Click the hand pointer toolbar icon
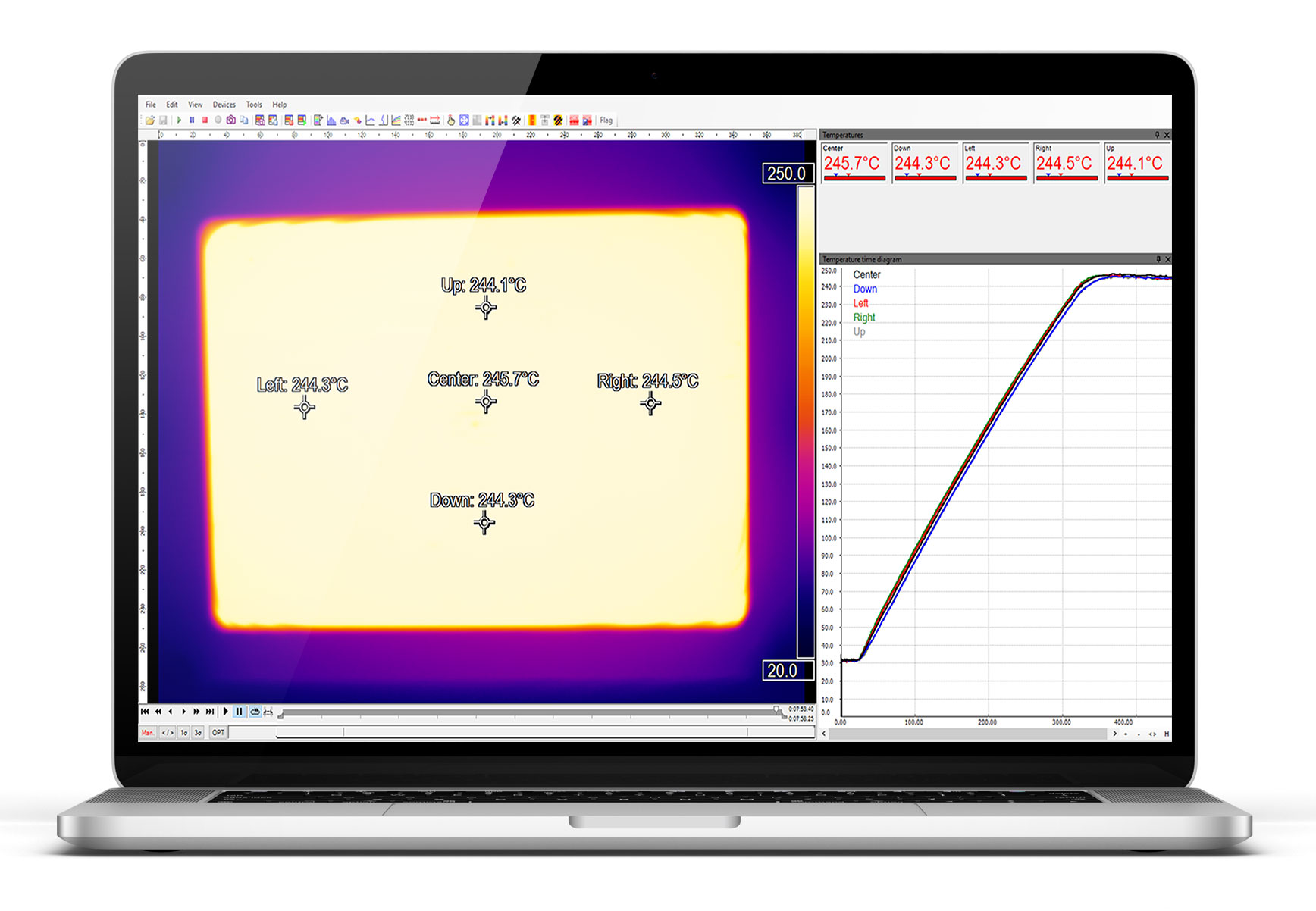This screenshot has width=1316, height=911. [x=451, y=120]
